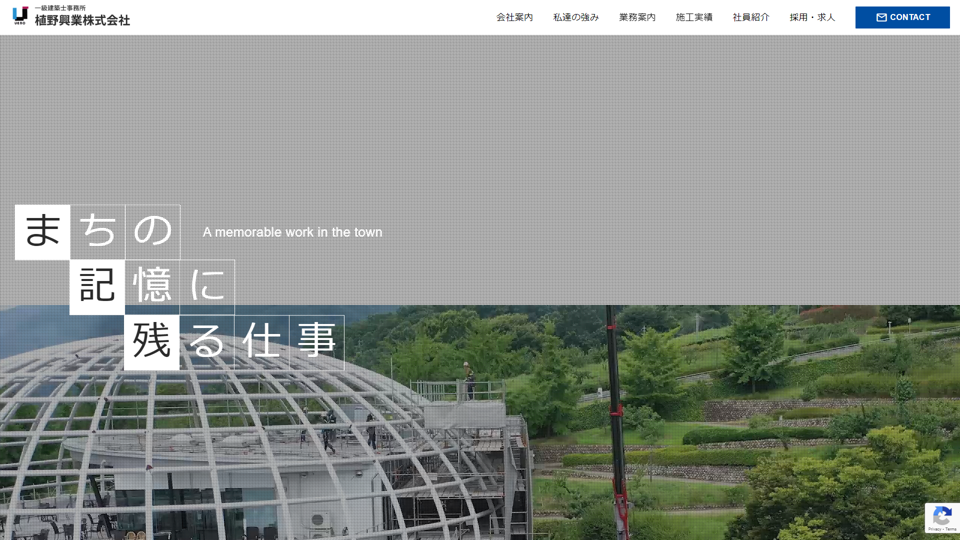The width and height of the screenshot is (960, 540).
Task: Click the reCAPTCHA Terms link
Action: click(950, 529)
